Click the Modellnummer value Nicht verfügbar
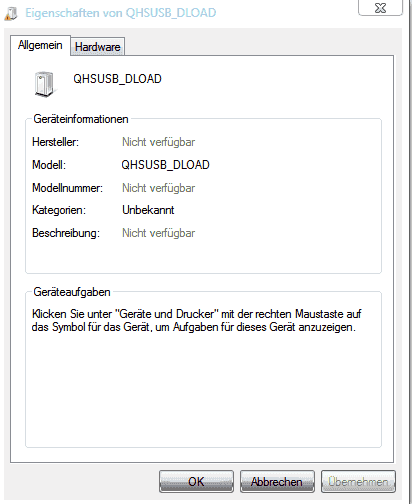This screenshot has height=504, width=412. click(158, 188)
